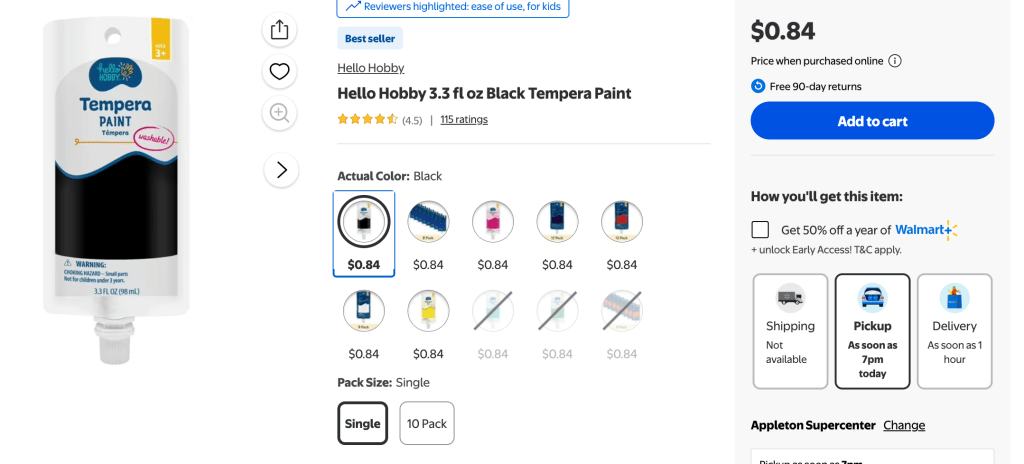This screenshot has height=464, width=1024.
Task: Choose the Delivery fulfillment option
Action: (954, 331)
